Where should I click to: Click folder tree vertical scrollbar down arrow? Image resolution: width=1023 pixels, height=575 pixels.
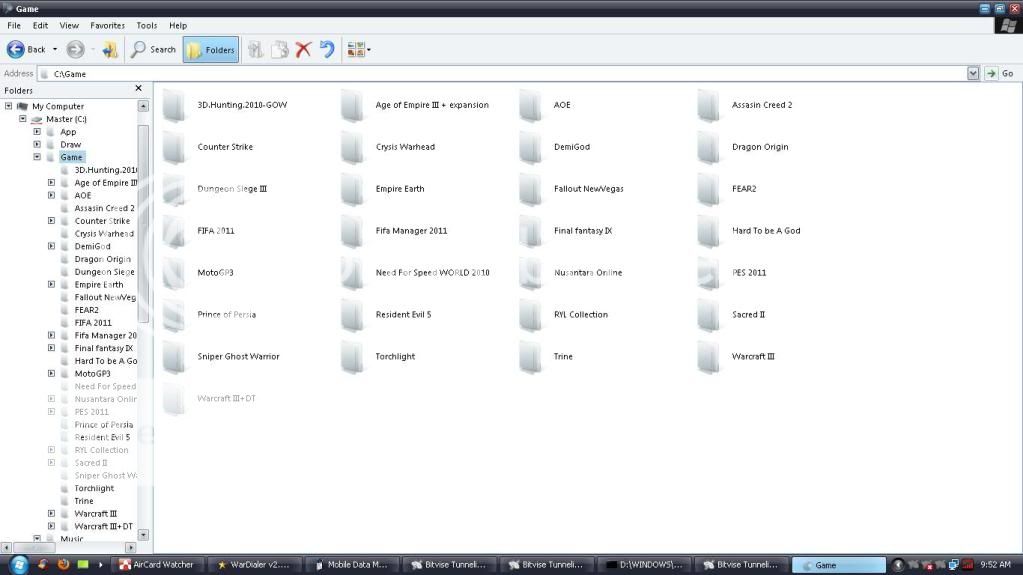[x=144, y=535]
